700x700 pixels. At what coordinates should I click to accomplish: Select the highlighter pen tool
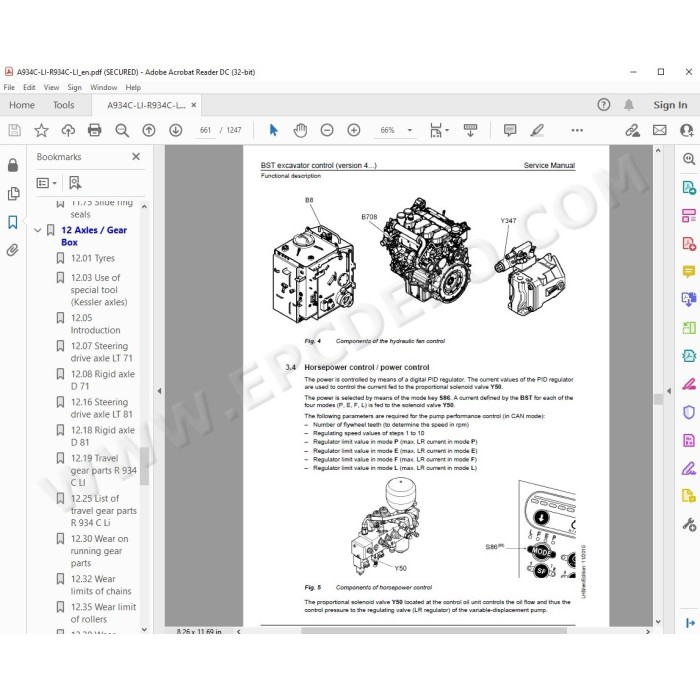tap(537, 130)
